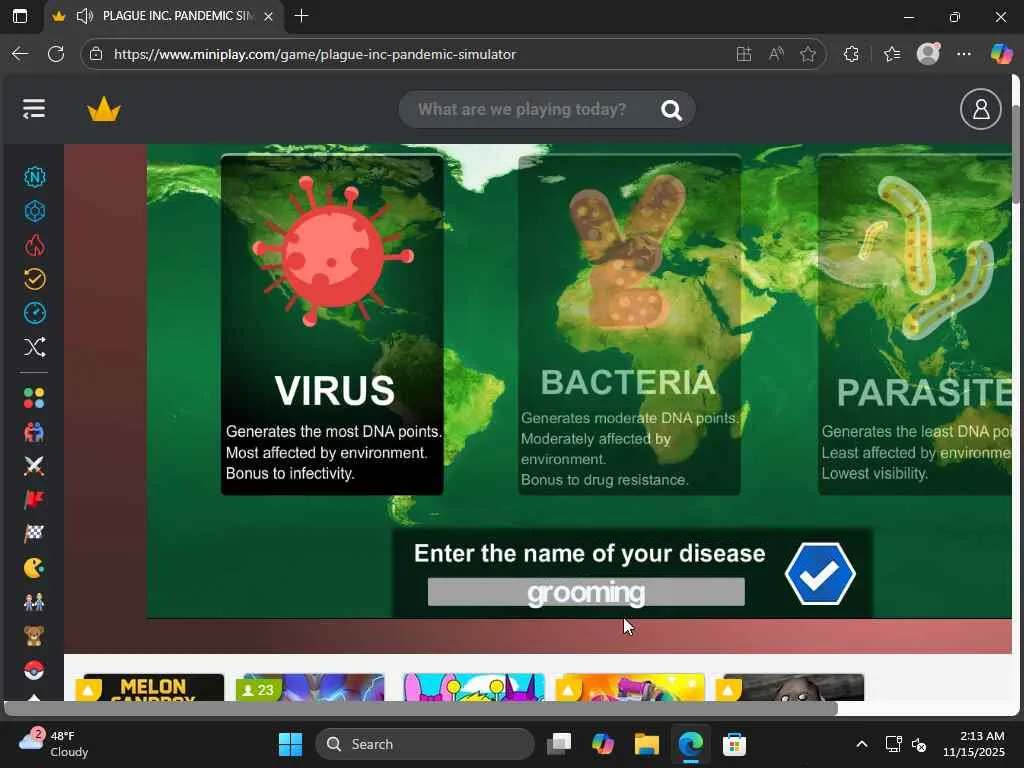Open the yellow checkmark clock sidebar icon
1024x768 pixels.
pos(35,279)
